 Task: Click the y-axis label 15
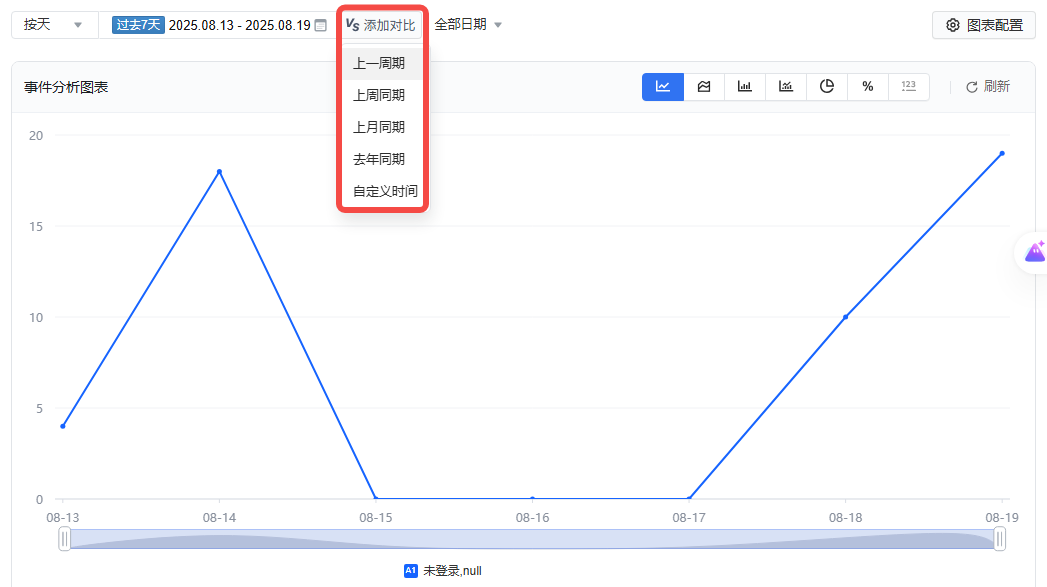pyautogui.click(x=35, y=226)
